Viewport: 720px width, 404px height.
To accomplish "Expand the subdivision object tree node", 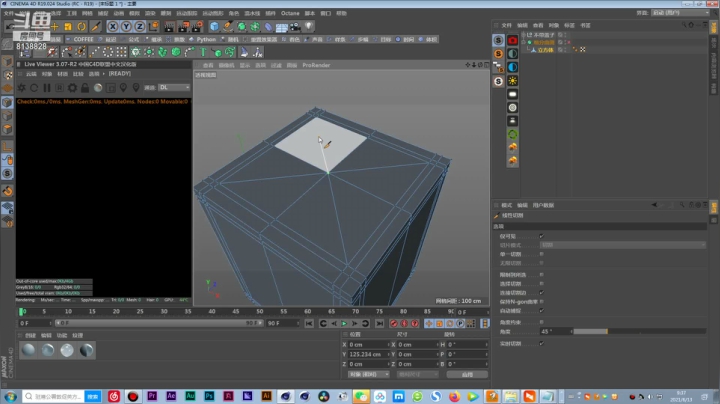I will [523, 42].
